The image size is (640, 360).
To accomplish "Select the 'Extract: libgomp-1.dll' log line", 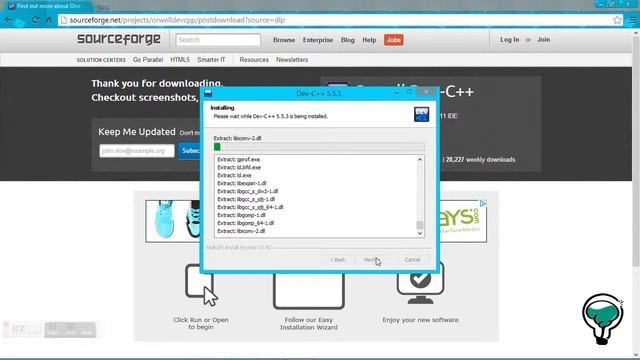I will [x=241, y=215].
